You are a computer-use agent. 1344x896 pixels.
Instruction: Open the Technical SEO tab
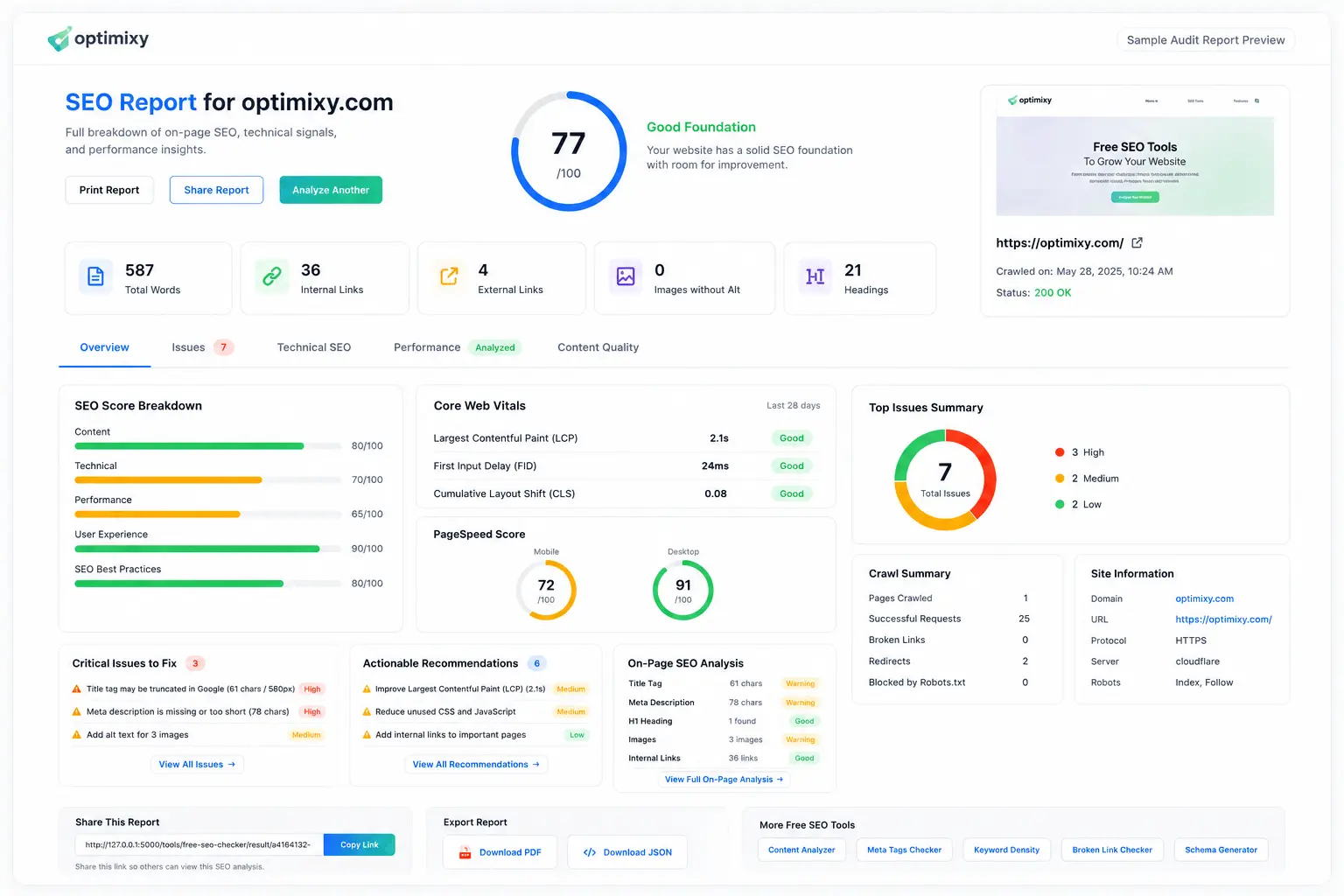click(x=314, y=347)
